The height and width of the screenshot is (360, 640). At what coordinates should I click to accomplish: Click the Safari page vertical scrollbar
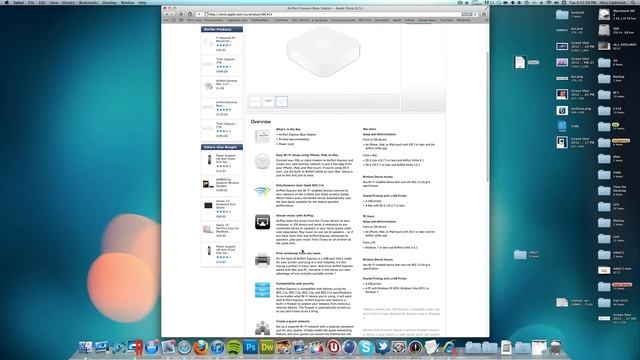[487, 116]
